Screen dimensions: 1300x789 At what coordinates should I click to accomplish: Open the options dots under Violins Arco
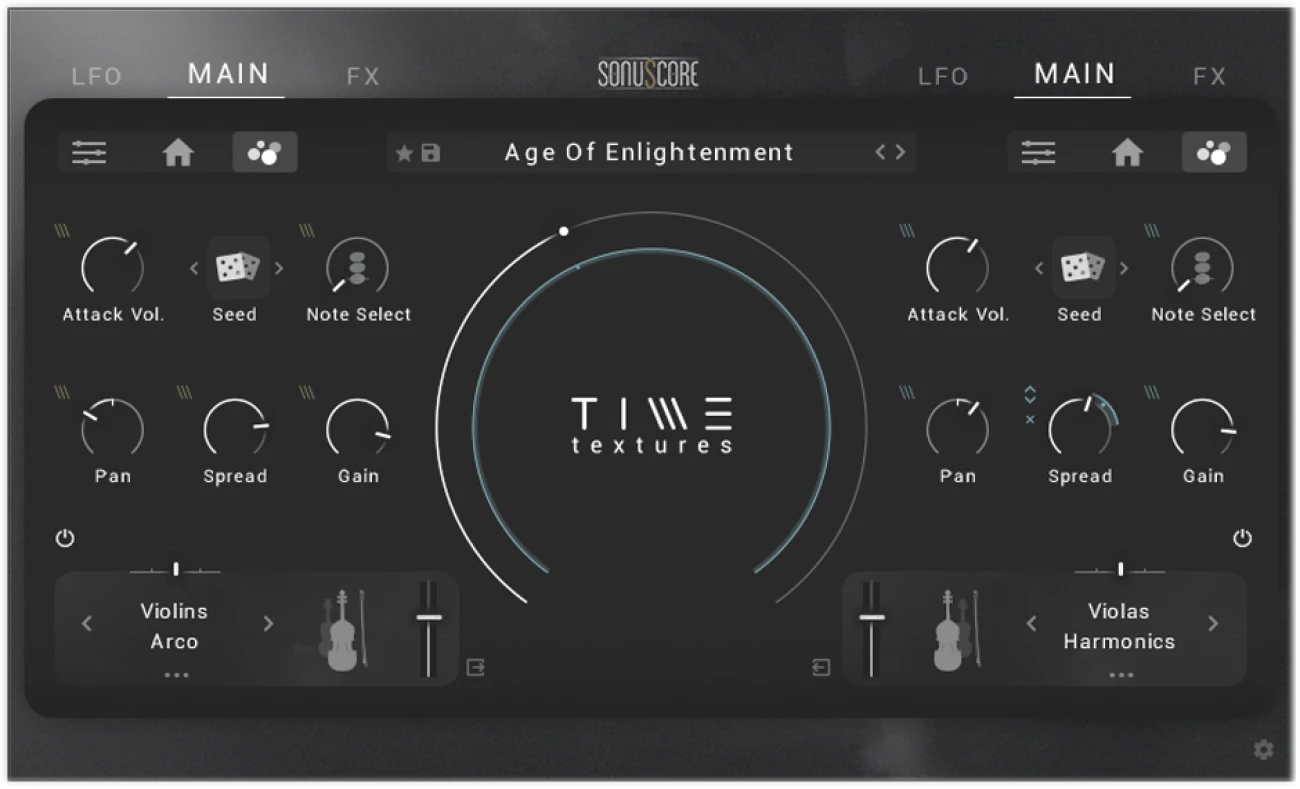(x=176, y=675)
